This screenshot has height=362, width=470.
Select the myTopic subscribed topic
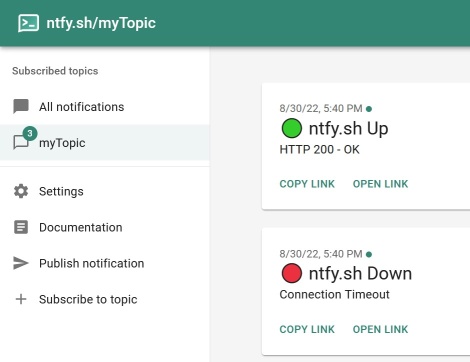coord(105,143)
